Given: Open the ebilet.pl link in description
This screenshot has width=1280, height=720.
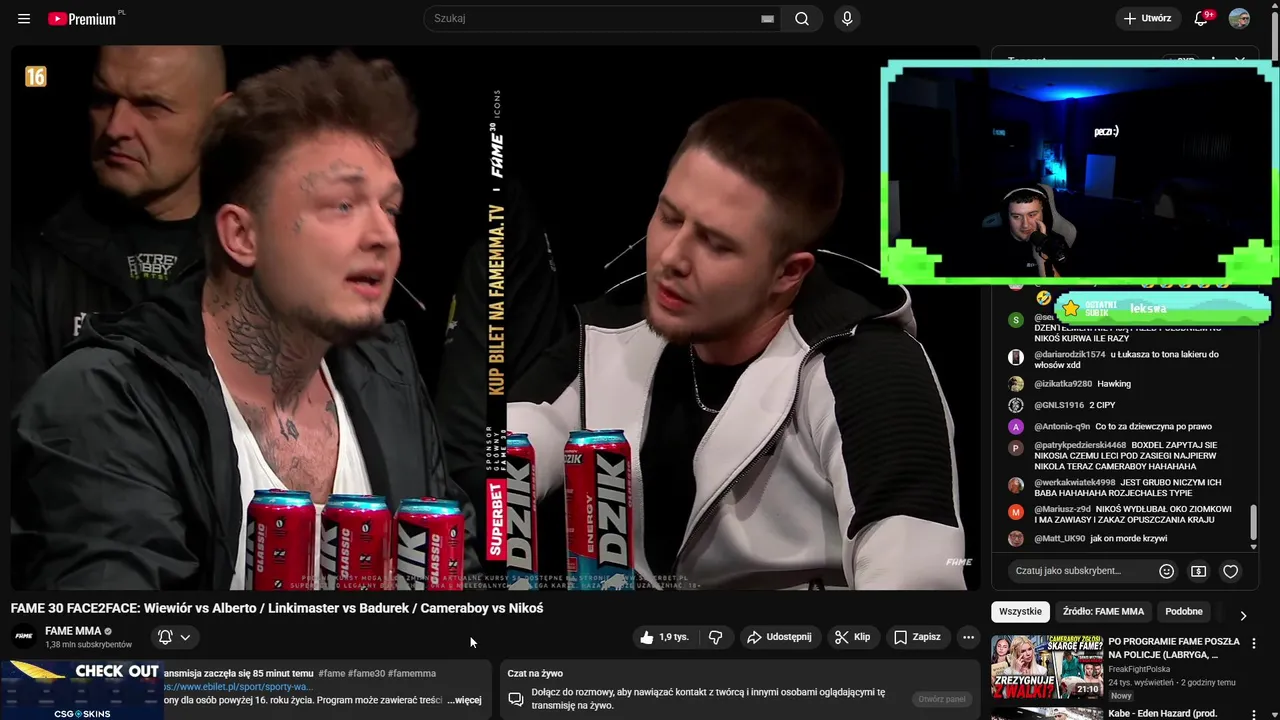Looking at the screenshot, I should pyautogui.click(x=239, y=687).
